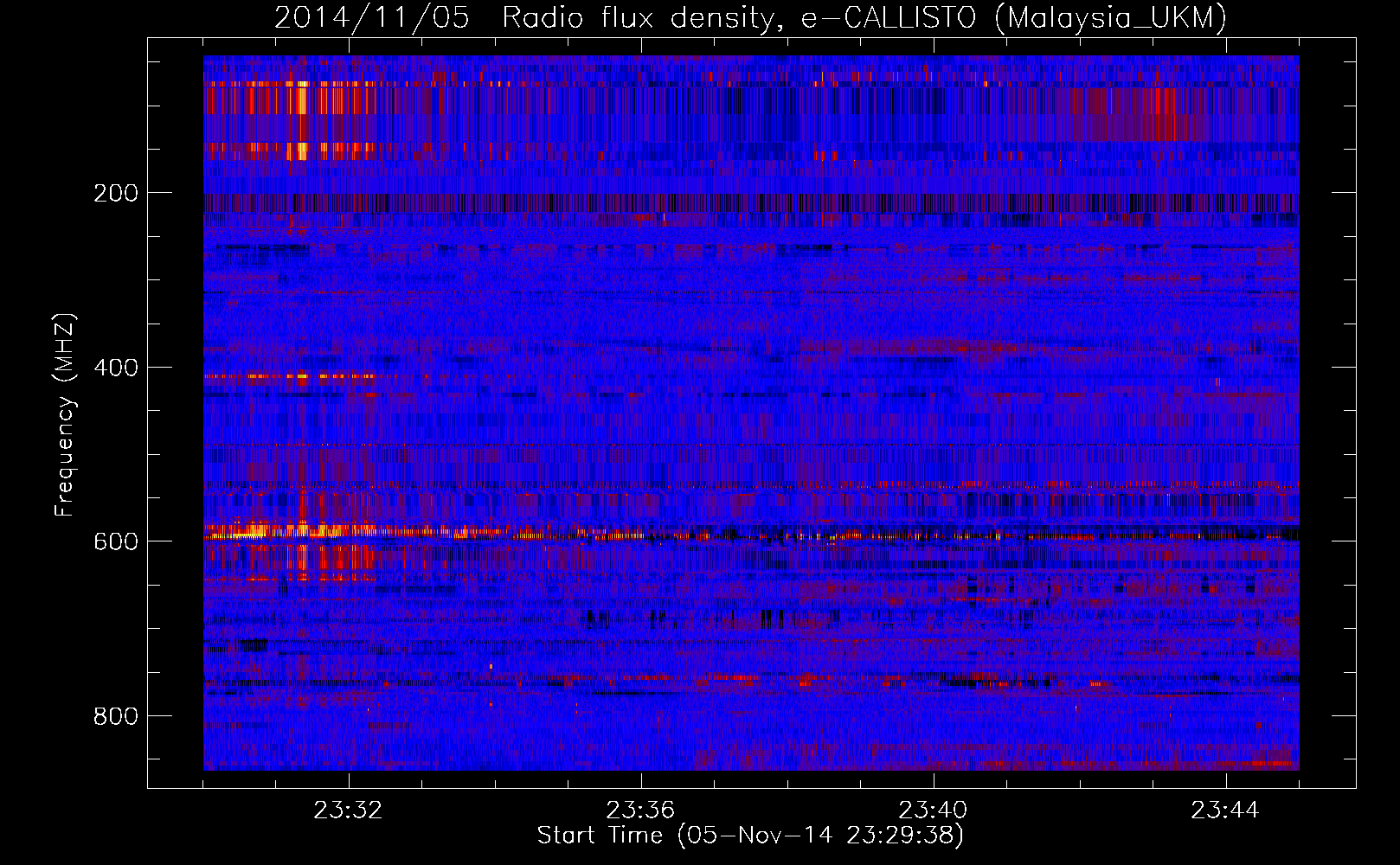Image resolution: width=1400 pixels, height=865 pixels.
Task: Click the 800 frequency tick label
Action: pos(115,716)
